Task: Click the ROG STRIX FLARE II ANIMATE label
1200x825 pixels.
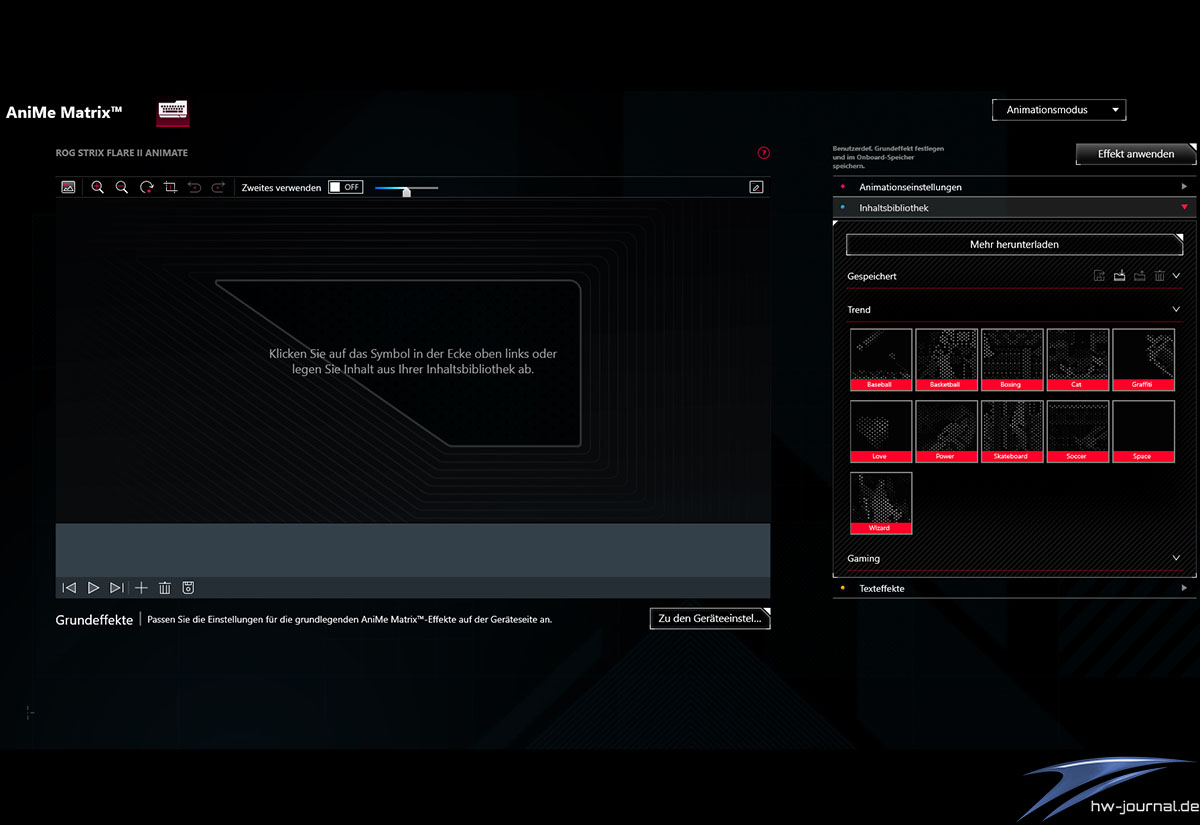Action: coord(122,153)
